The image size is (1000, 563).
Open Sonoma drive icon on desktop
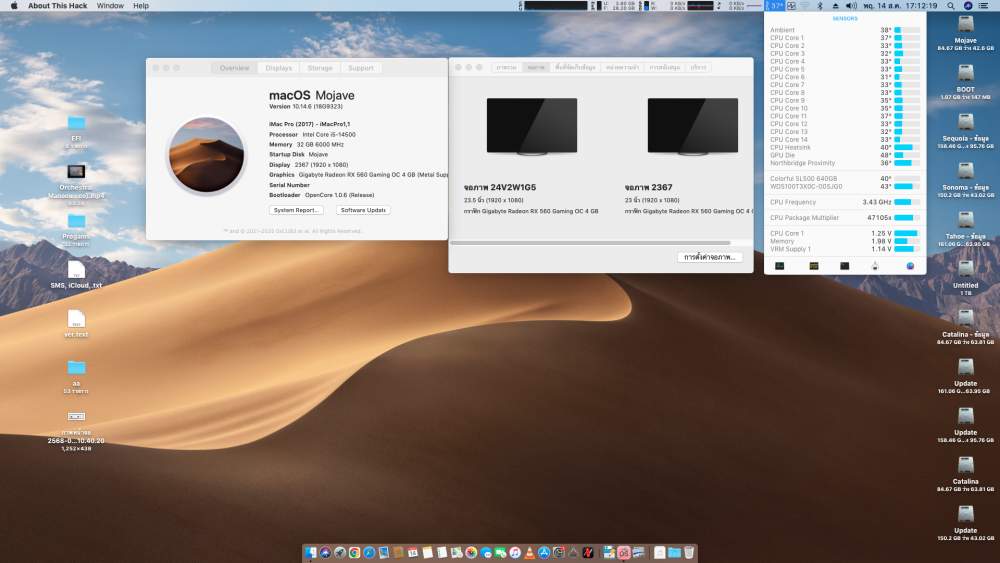tap(966, 171)
